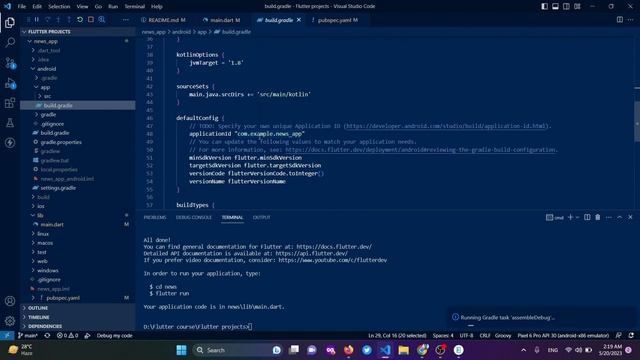Open the Accounts menu icon
This screenshot has width=640, height=360.
10,301
